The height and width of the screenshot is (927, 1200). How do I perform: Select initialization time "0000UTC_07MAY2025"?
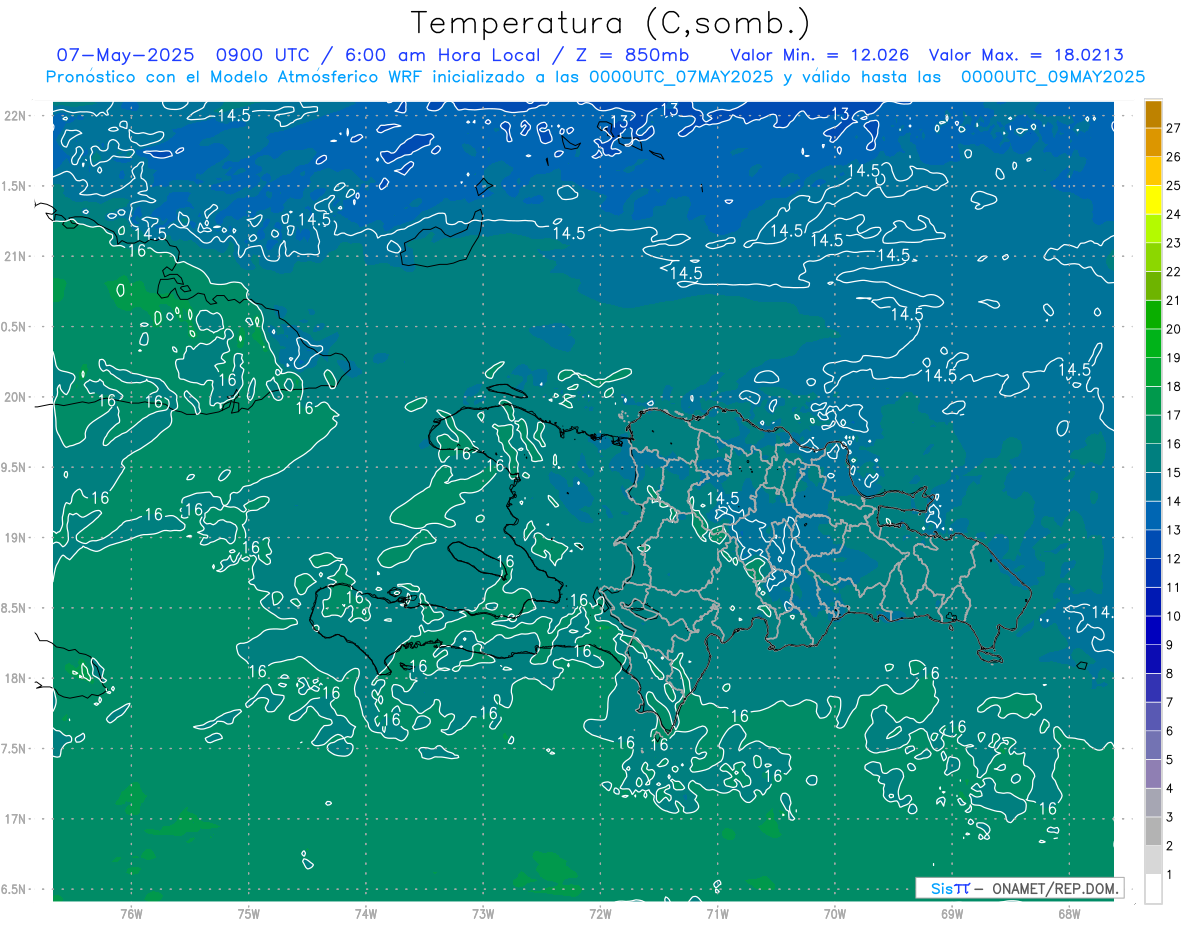(681, 77)
